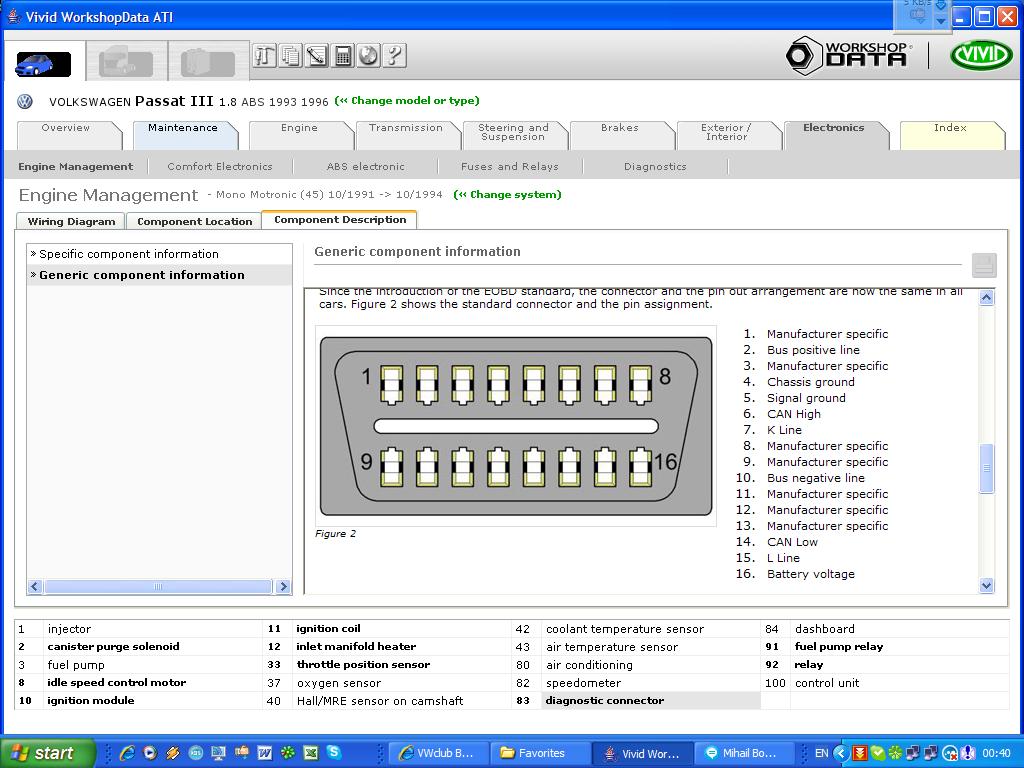Click the vertical scrollbar thumb in content

point(987,468)
